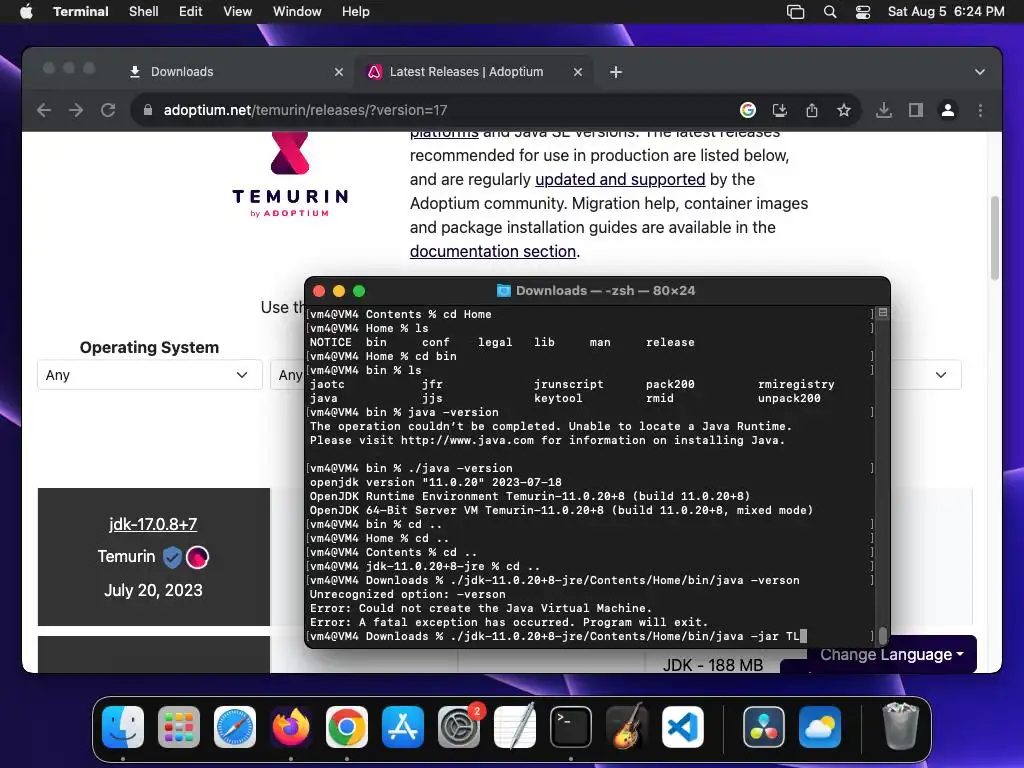
Task: Open Launchpad from the Dock
Action: pyautogui.click(x=179, y=727)
